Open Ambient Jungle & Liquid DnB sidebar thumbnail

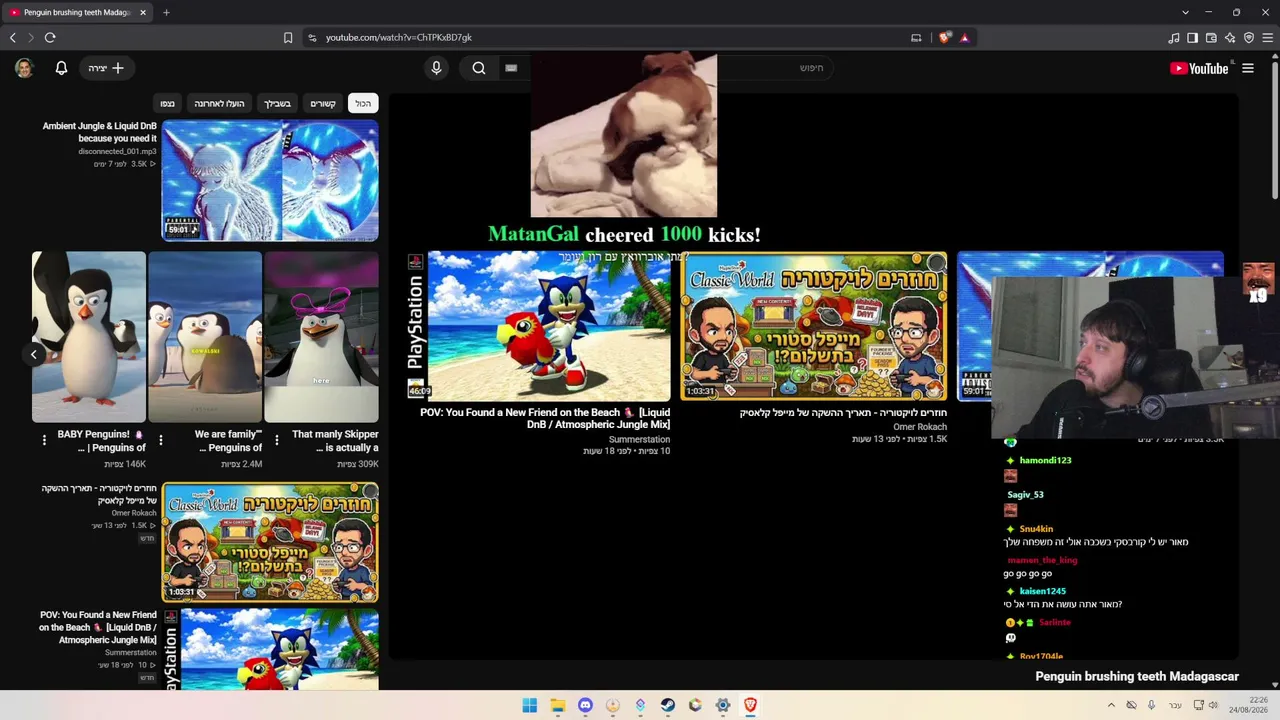(x=270, y=181)
